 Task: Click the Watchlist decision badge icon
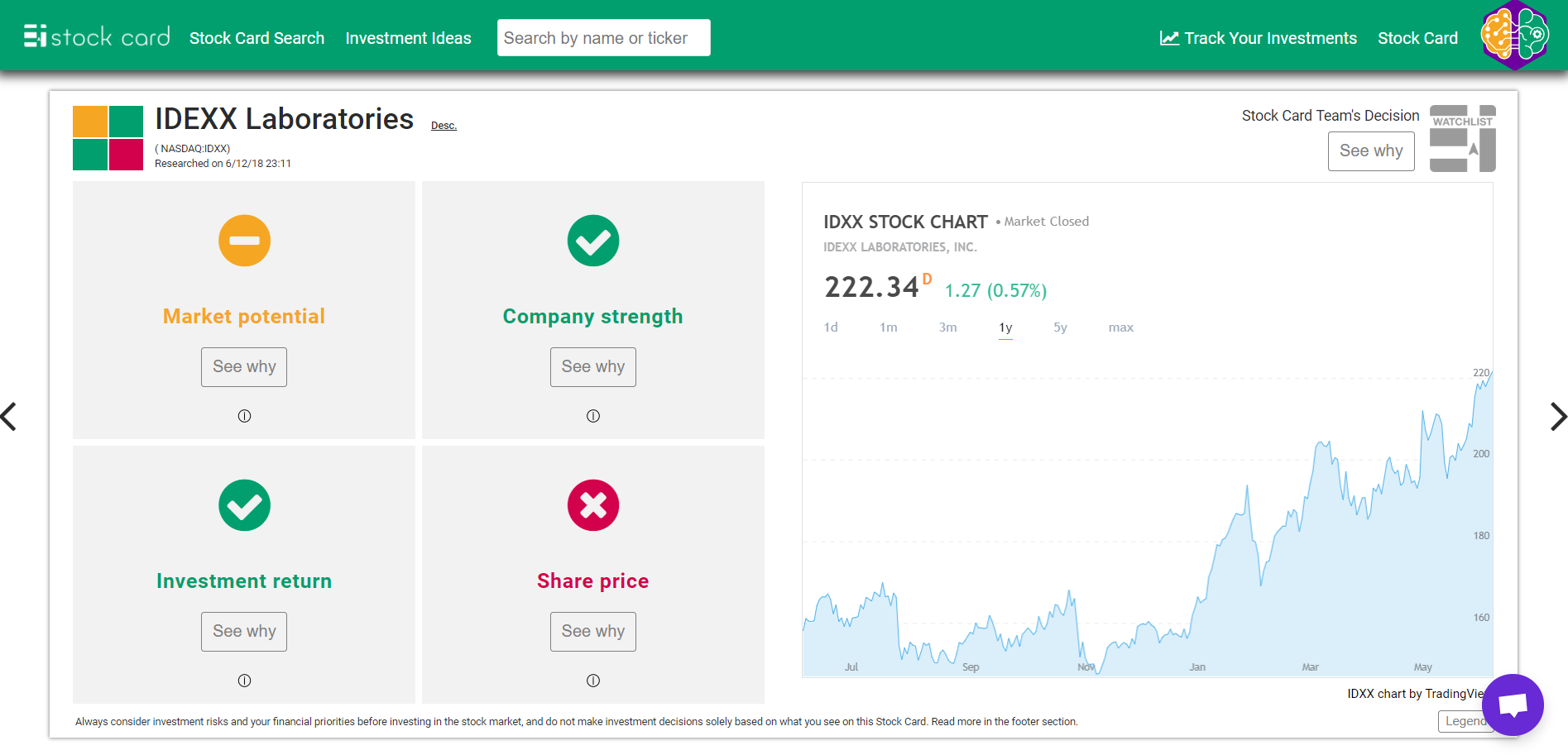[x=1462, y=138]
